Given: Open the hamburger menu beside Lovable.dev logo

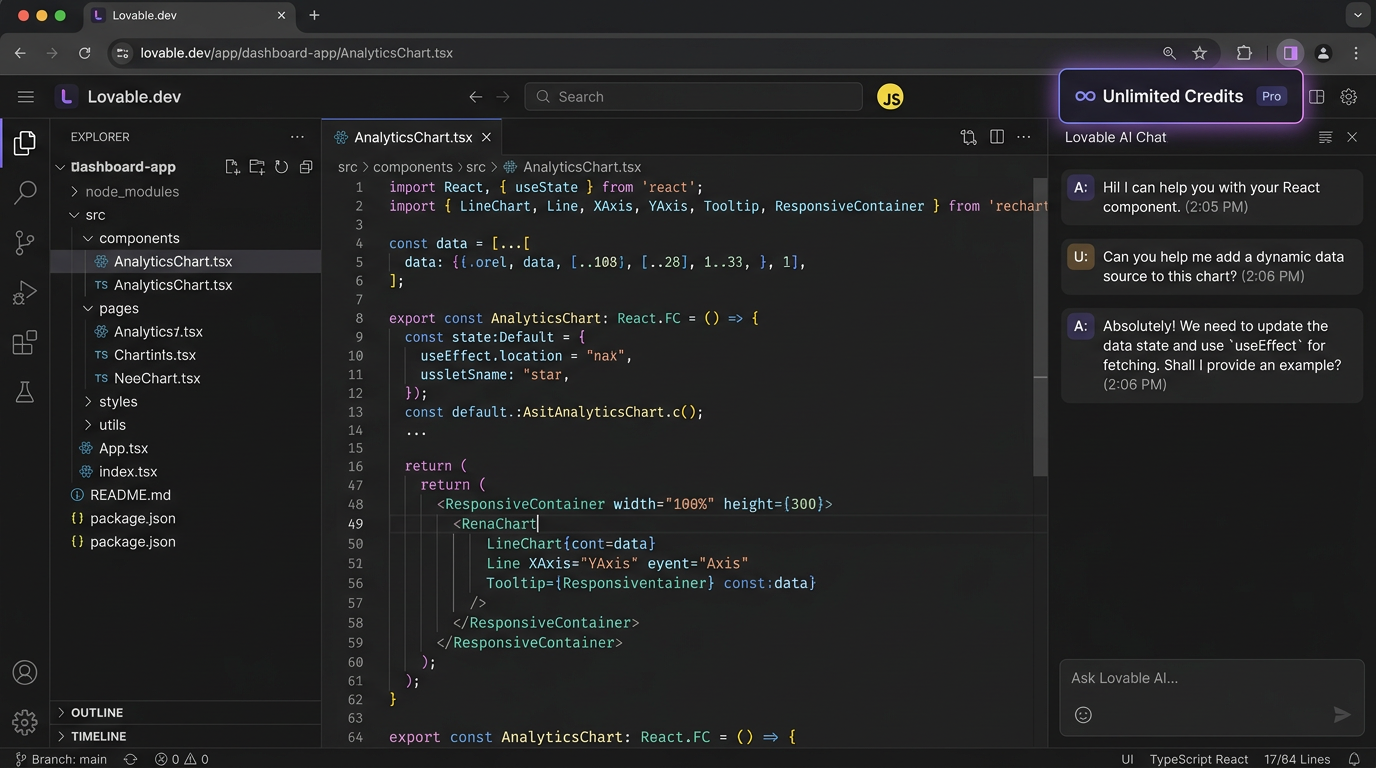Looking at the screenshot, I should point(26,97).
